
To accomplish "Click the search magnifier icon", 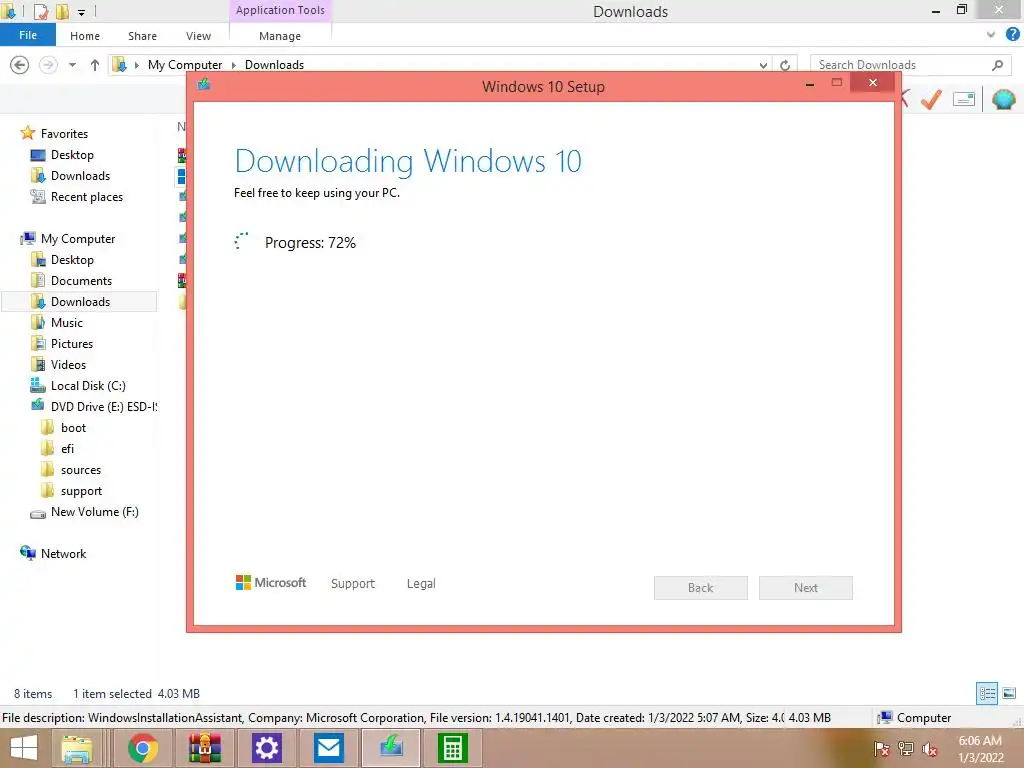I will (997, 65).
